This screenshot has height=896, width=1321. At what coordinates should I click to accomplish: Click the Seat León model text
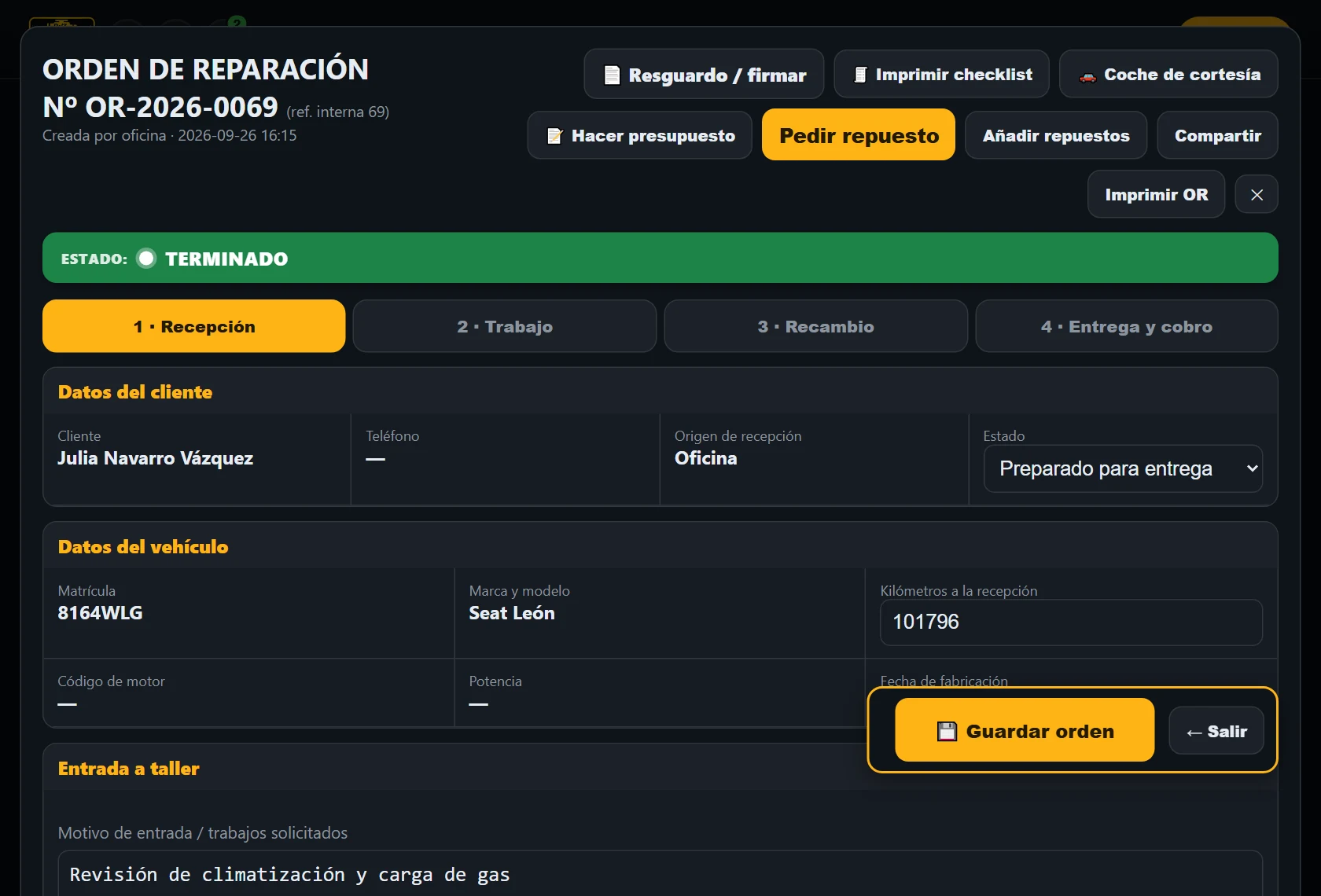[512, 613]
